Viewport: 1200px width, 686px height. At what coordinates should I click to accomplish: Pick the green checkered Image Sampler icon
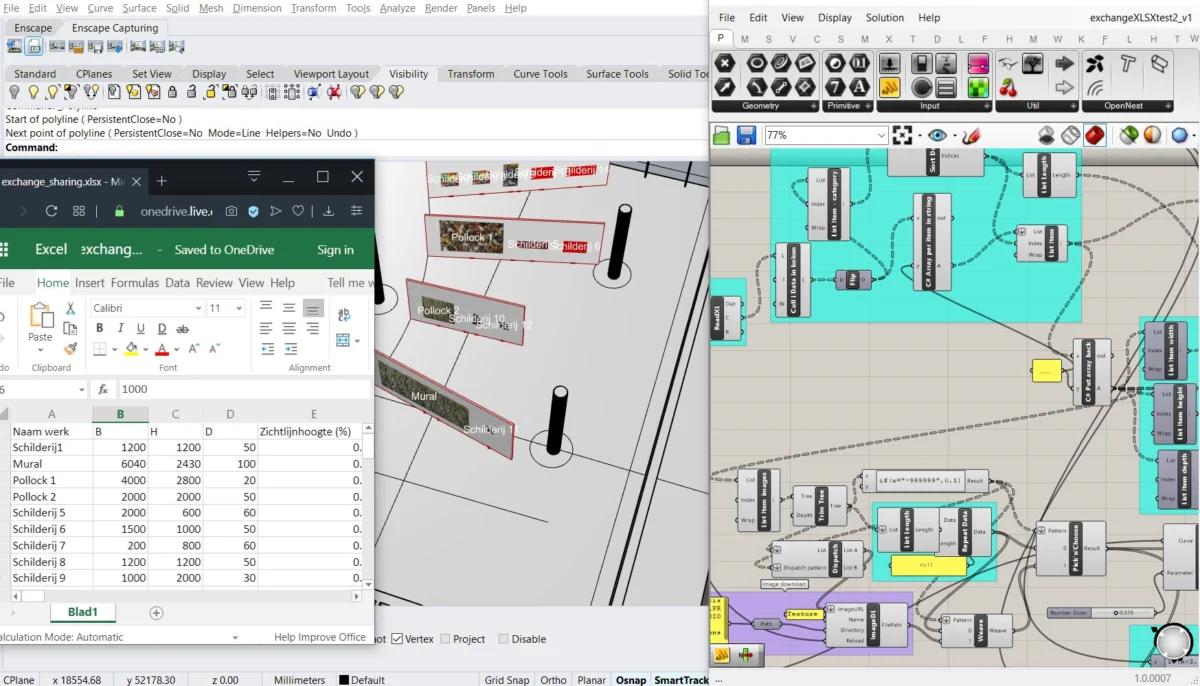(x=978, y=87)
